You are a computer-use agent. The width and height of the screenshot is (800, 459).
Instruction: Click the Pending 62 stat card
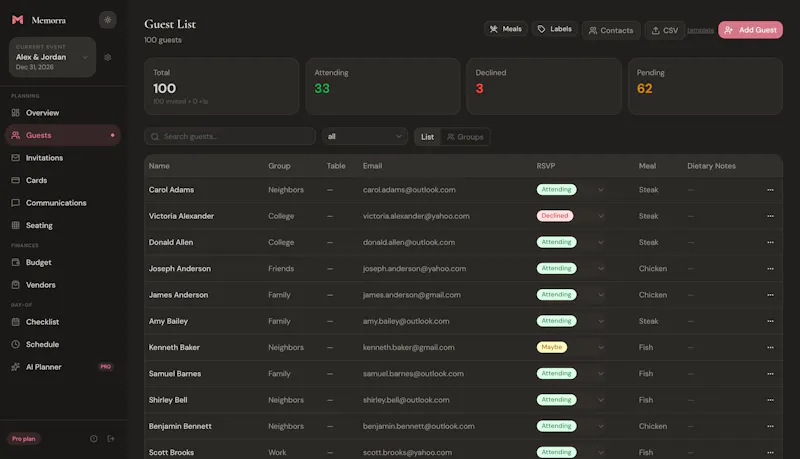pyautogui.click(x=705, y=86)
